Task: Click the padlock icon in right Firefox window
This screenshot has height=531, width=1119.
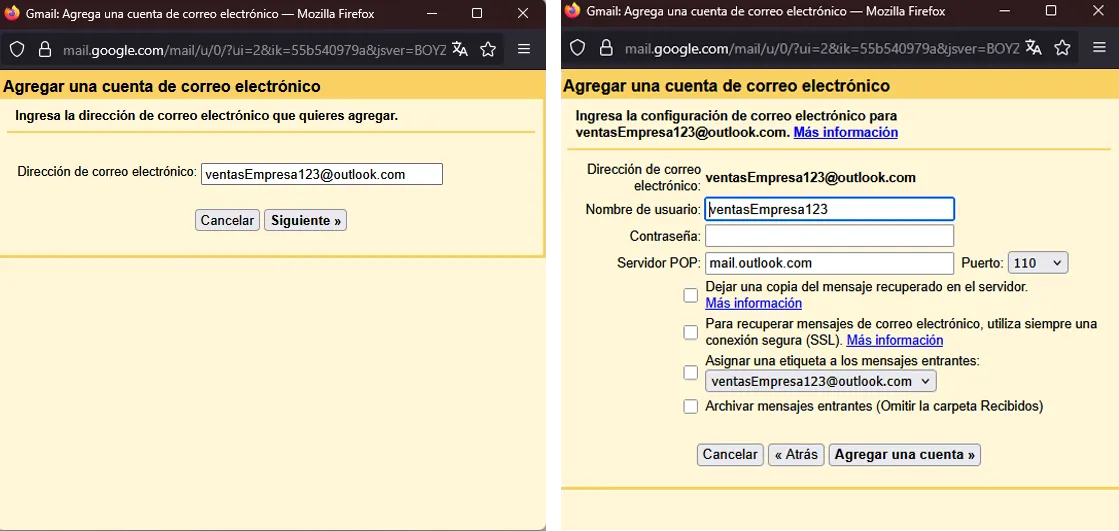Action: (606, 47)
